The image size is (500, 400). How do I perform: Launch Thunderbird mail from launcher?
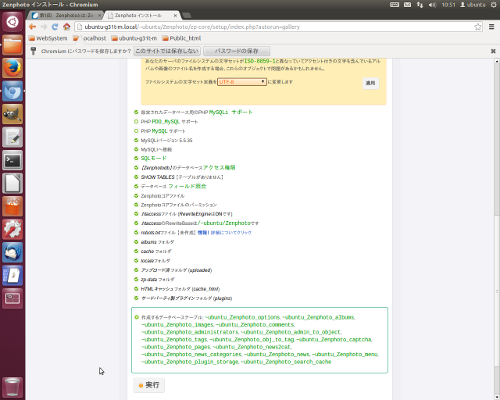(13, 252)
